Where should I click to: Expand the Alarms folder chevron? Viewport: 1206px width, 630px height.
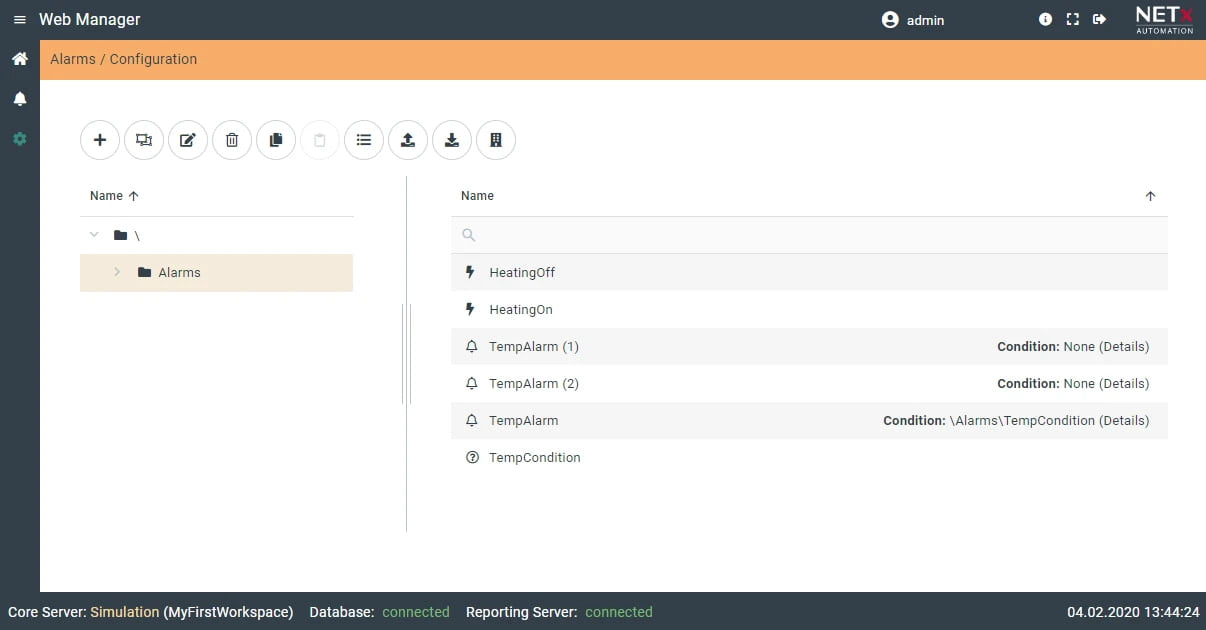click(x=117, y=272)
